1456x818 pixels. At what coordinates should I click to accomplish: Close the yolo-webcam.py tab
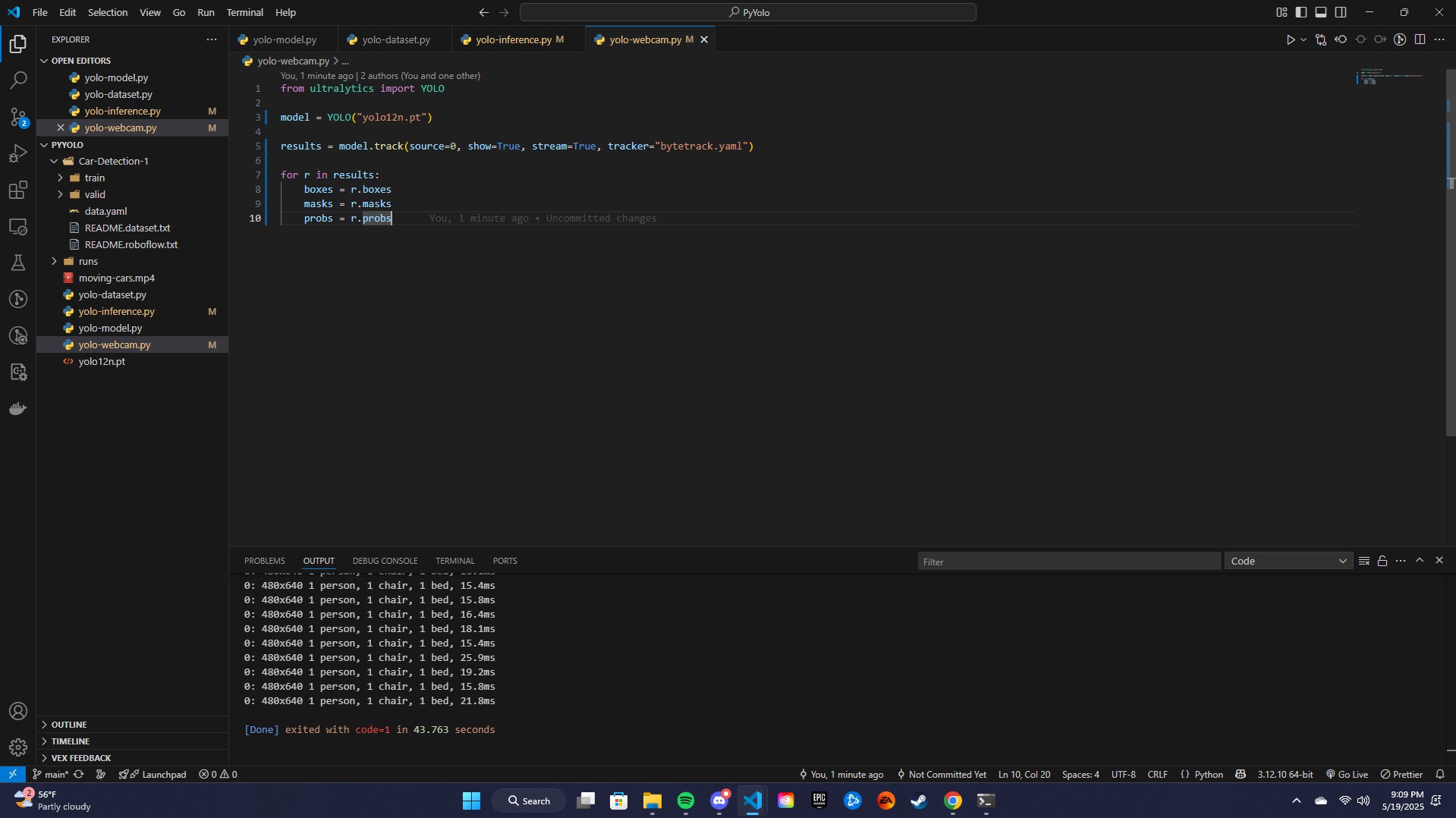click(704, 39)
